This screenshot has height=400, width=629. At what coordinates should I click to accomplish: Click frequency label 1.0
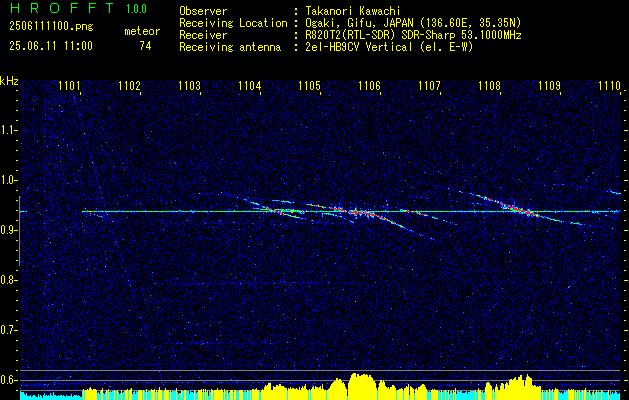(x=7, y=180)
